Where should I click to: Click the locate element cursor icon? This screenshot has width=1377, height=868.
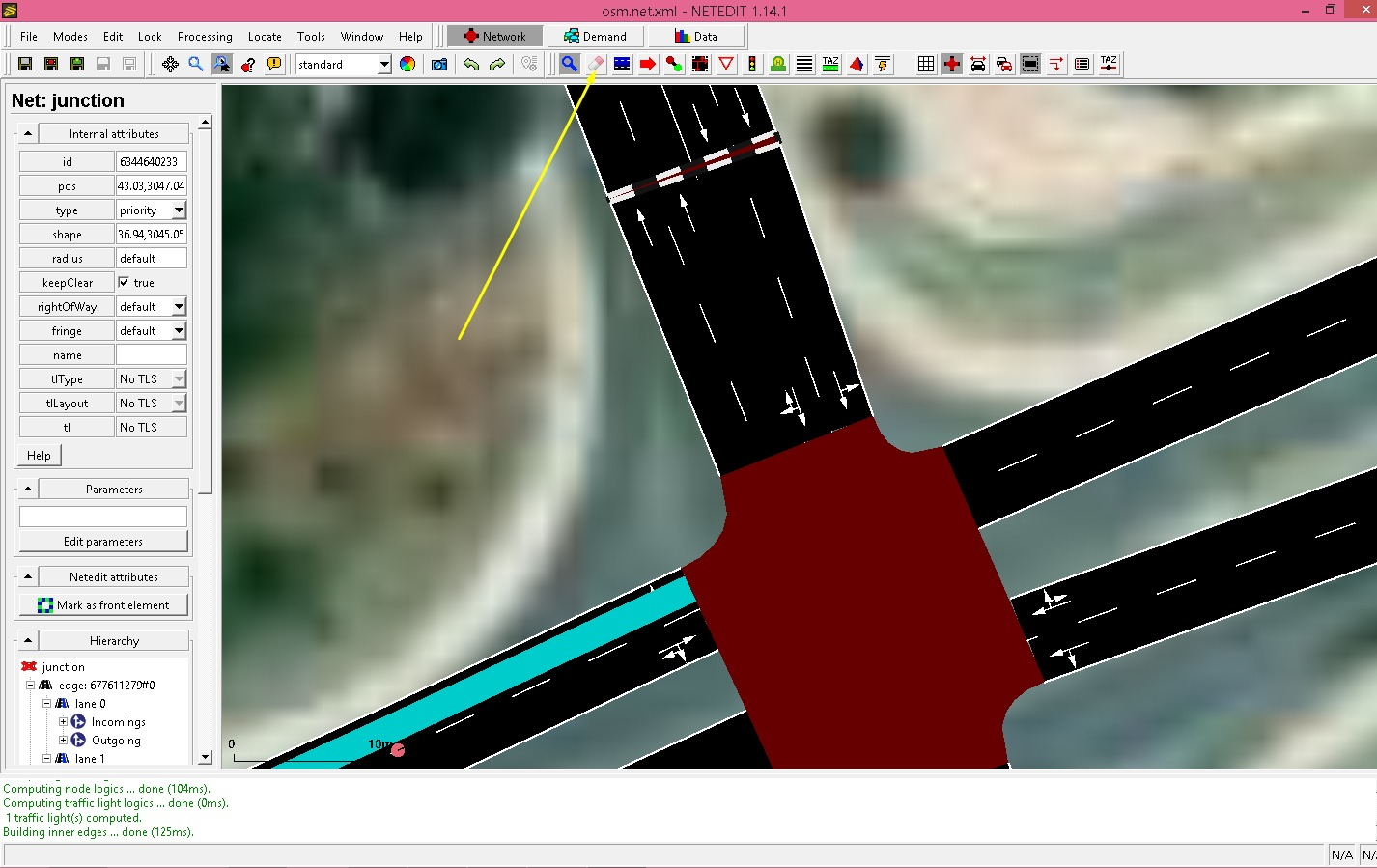(222, 64)
